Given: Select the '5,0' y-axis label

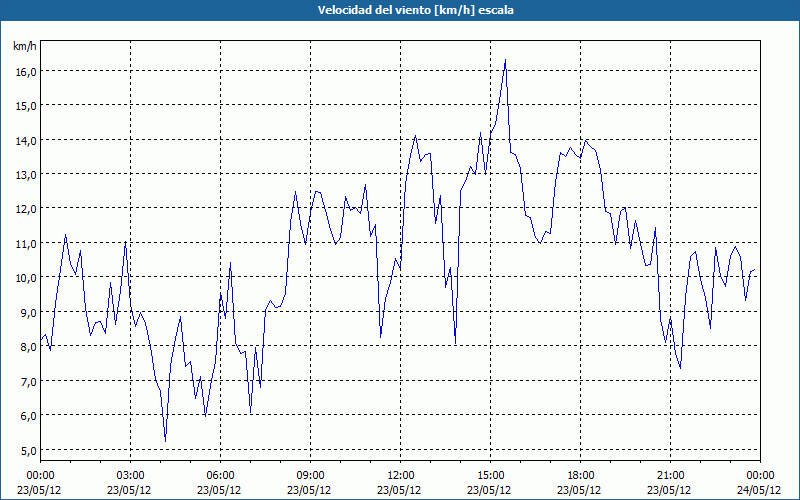Looking at the screenshot, I should [x=28, y=450].
